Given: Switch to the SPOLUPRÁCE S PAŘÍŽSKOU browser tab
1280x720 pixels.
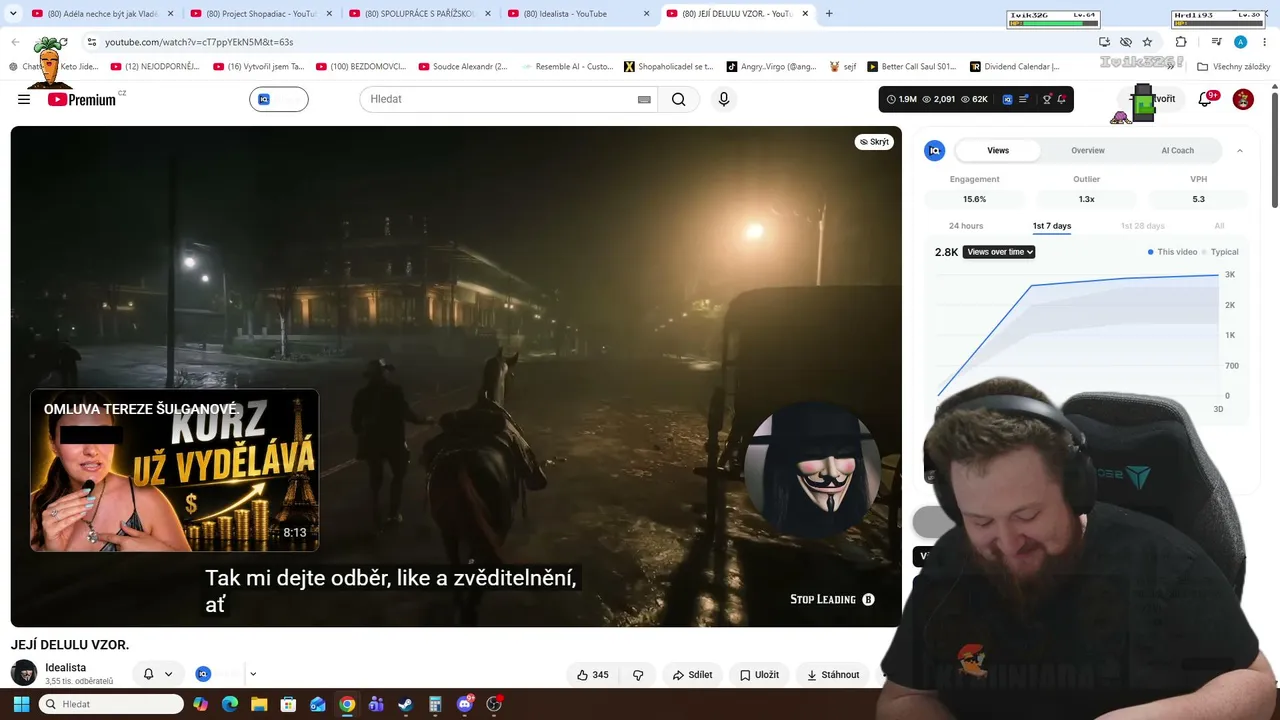Looking at the screenshot, I should pos(420,14).
